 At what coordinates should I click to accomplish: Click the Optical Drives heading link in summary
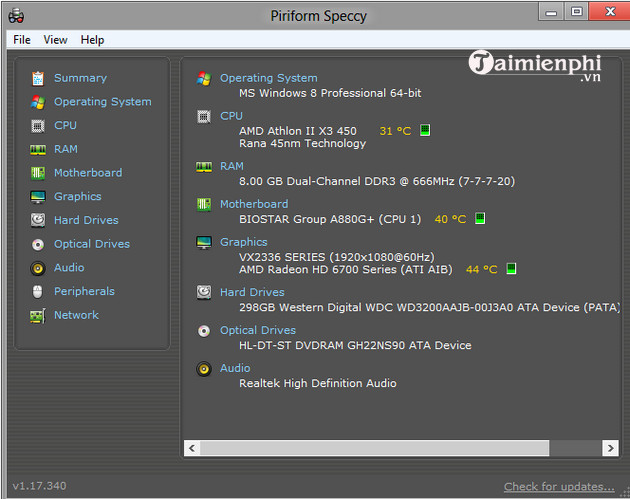[258, 330]
